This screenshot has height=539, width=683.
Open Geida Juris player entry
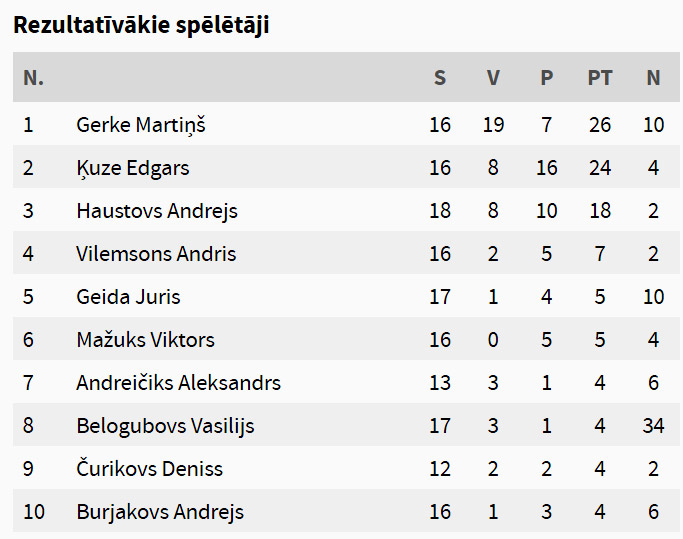[x=128, y=297]
